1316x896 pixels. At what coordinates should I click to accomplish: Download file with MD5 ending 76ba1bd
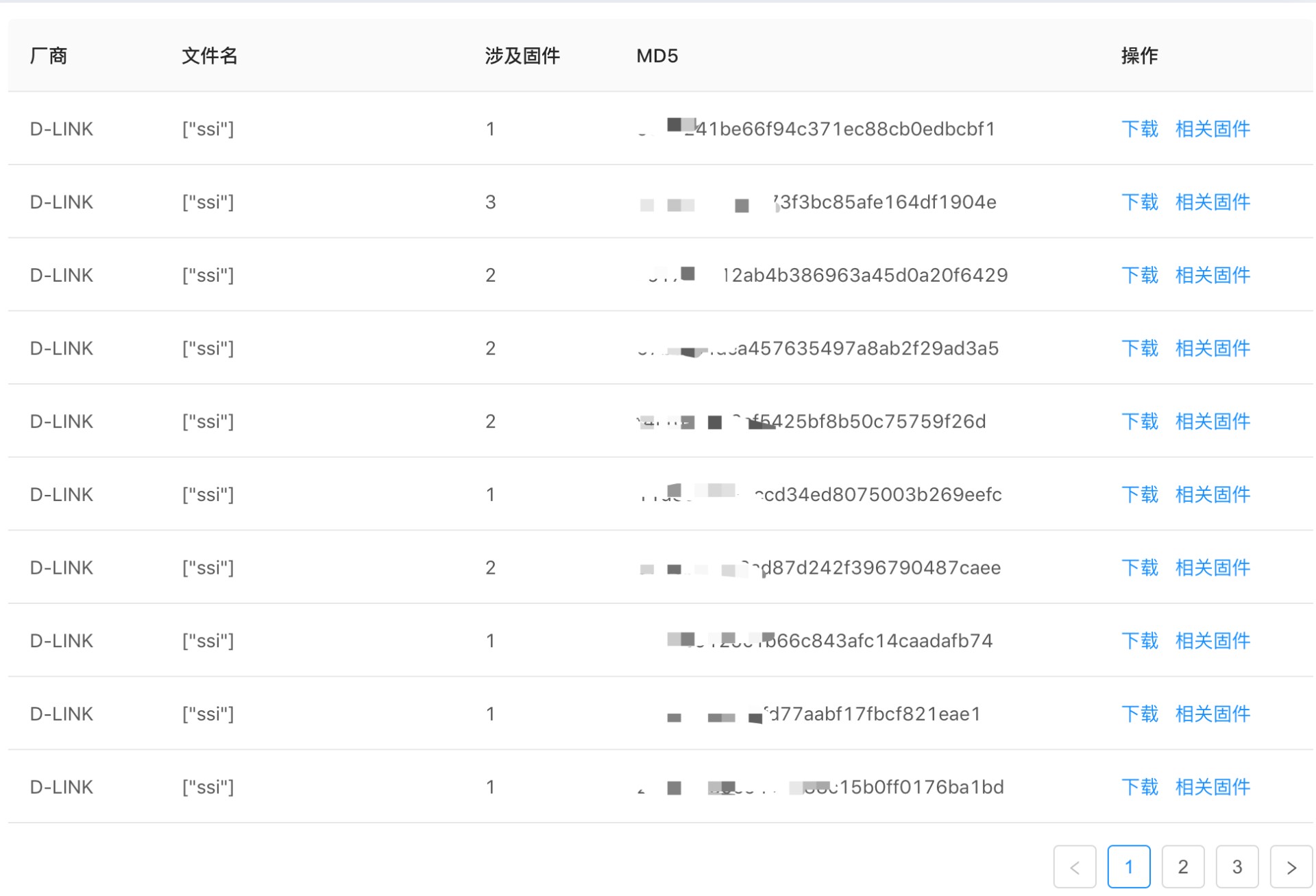1139,787
